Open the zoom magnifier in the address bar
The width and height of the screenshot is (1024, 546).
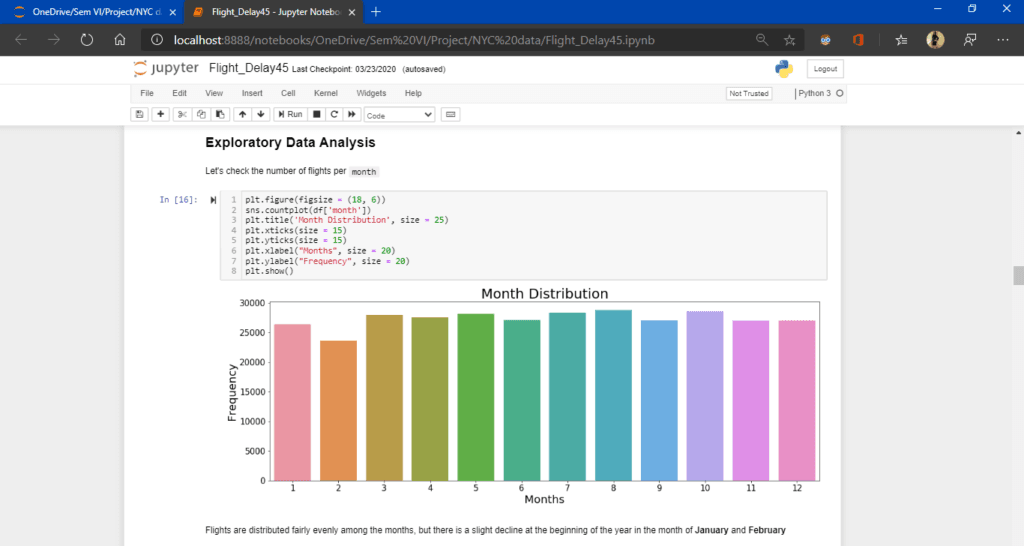tap(761, 40)
